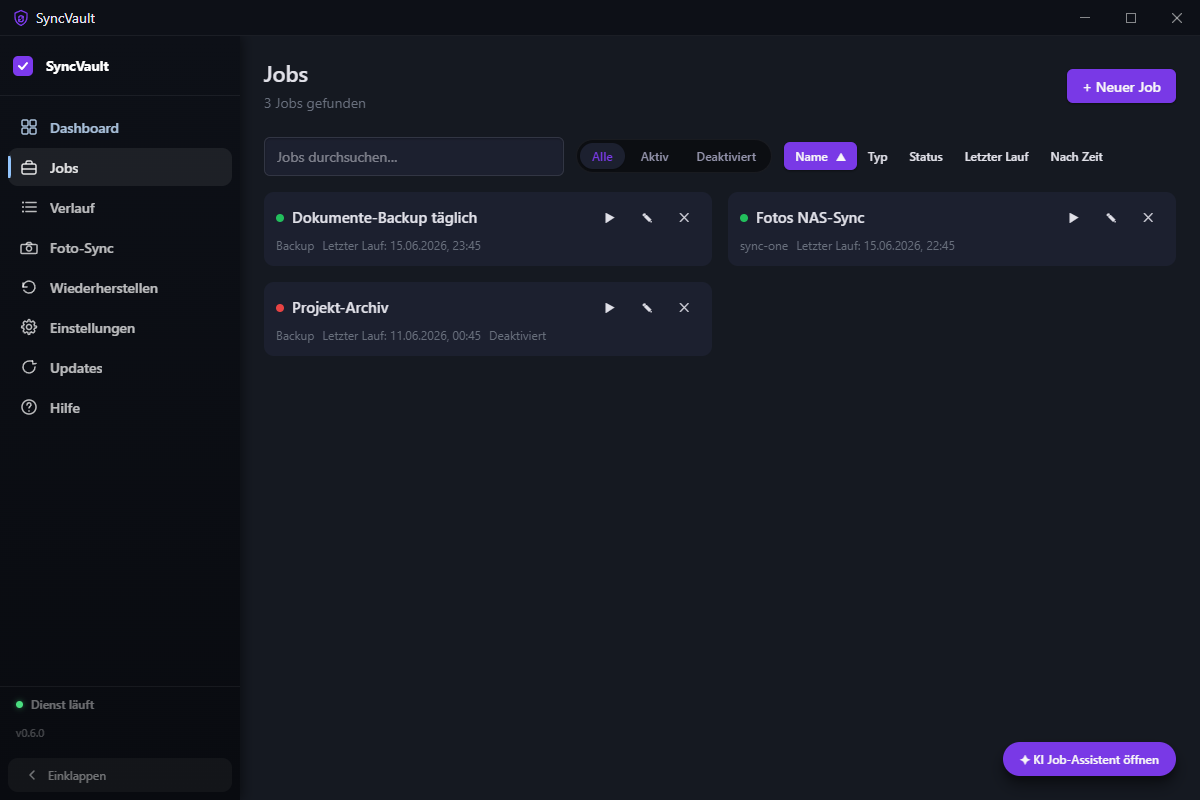Viewport: 1200px width, 800px height.
Task: Sort jobs by Status
Action: point(926,157)
